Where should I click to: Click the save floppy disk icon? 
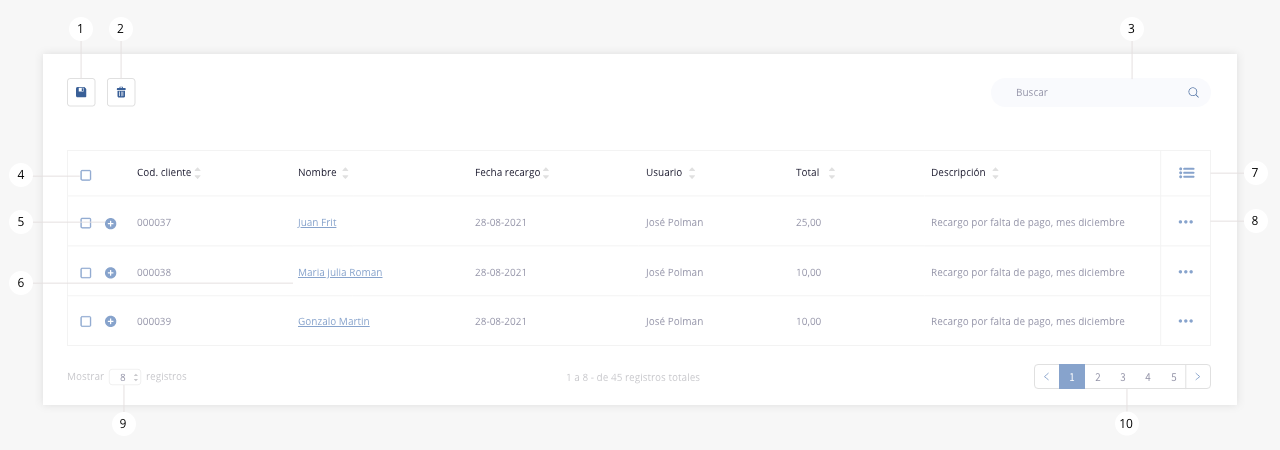tap(81, 92)
